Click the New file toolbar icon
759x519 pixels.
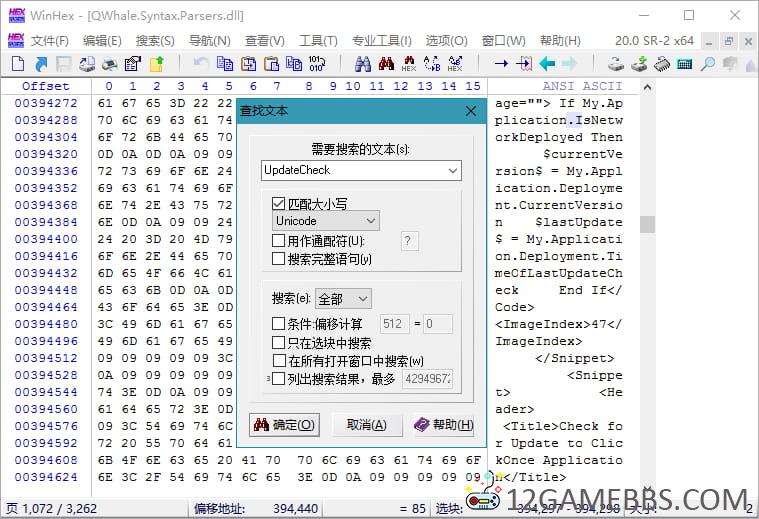coord(17,64)
